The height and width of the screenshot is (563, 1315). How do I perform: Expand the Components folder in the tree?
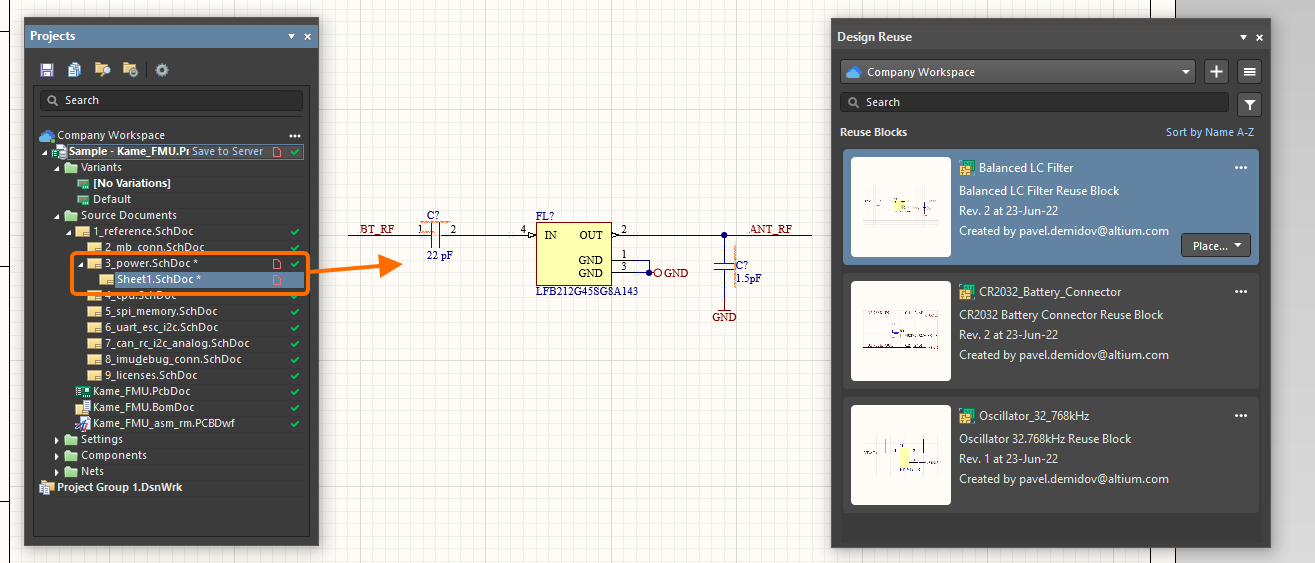[57, 455]
